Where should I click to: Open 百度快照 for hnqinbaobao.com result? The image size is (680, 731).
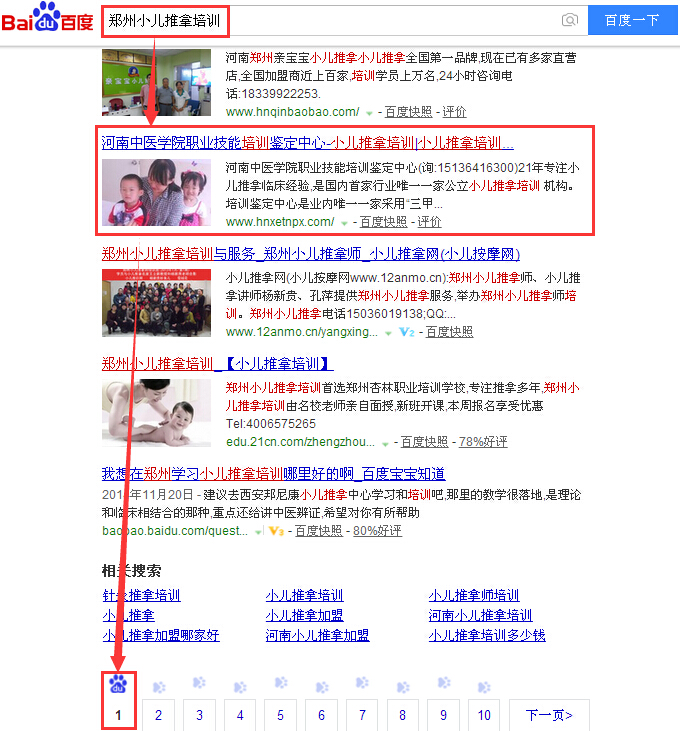(x=408, y=112)
